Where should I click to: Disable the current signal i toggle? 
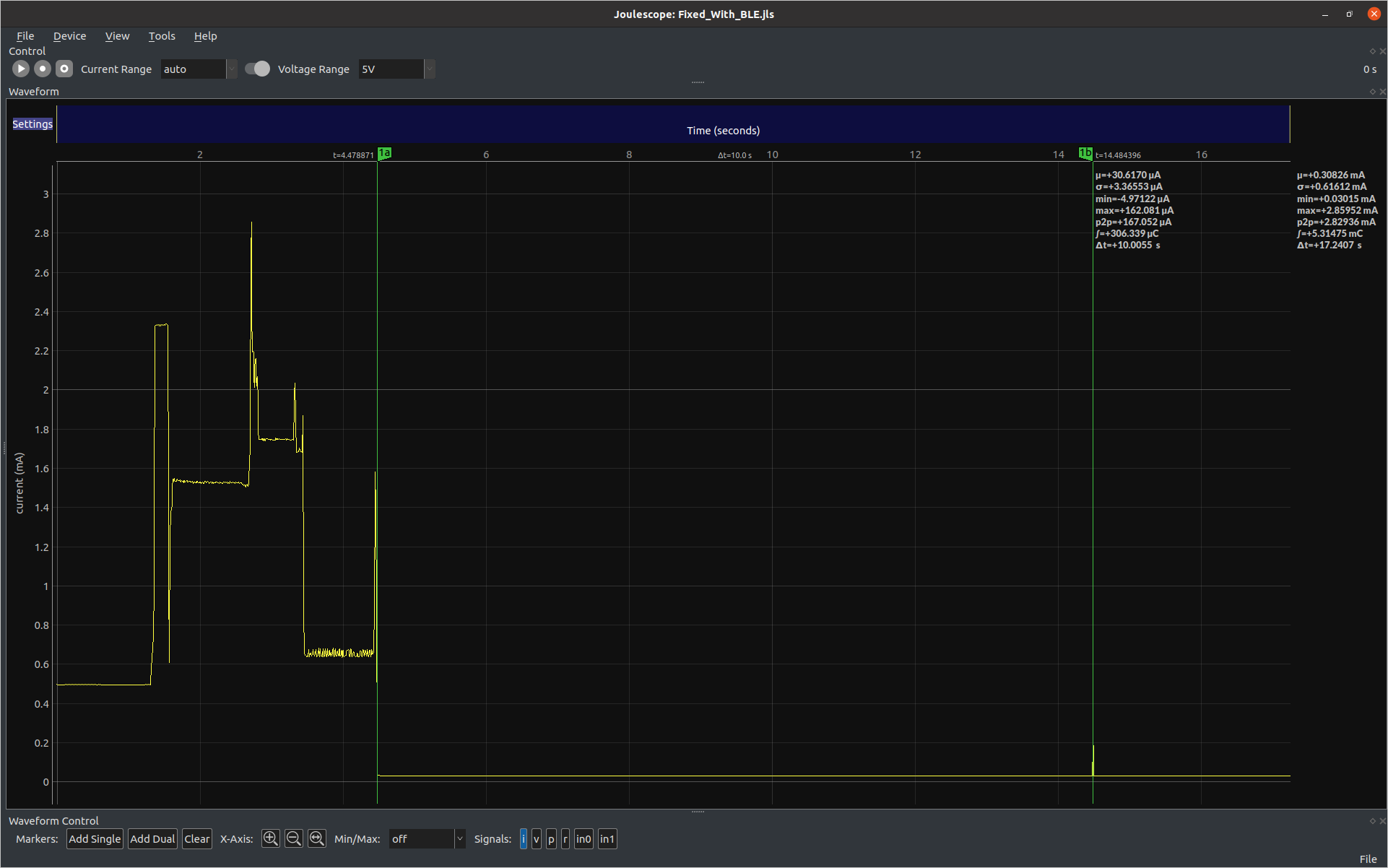pos(524,839)
